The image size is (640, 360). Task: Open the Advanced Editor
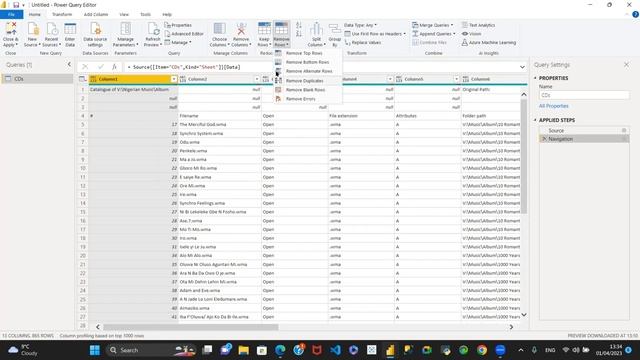pyautogui.click(x=184, y=34)
